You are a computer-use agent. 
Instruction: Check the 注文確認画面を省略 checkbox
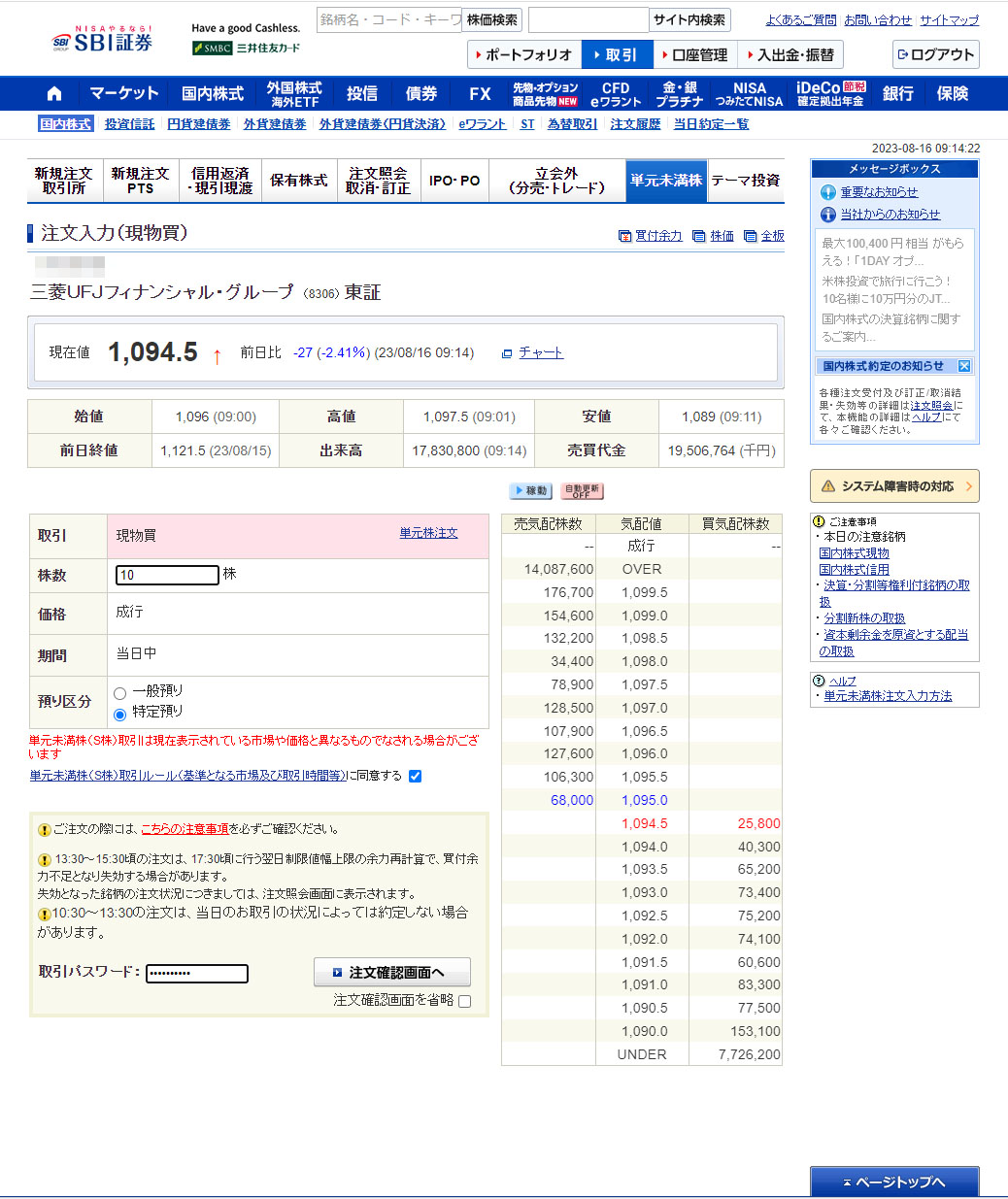point(465,1001)
